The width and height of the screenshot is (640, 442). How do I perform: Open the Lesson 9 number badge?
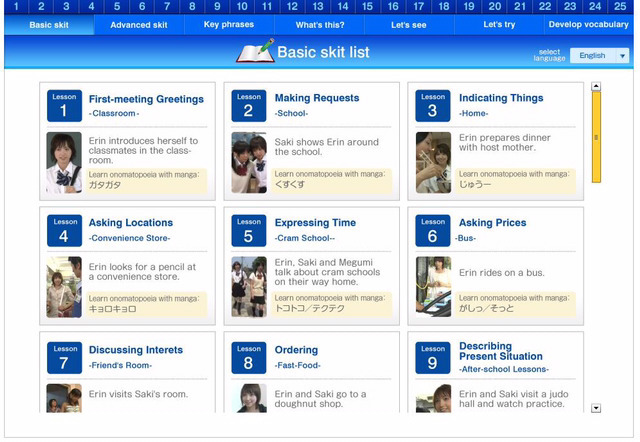[433, 358]
